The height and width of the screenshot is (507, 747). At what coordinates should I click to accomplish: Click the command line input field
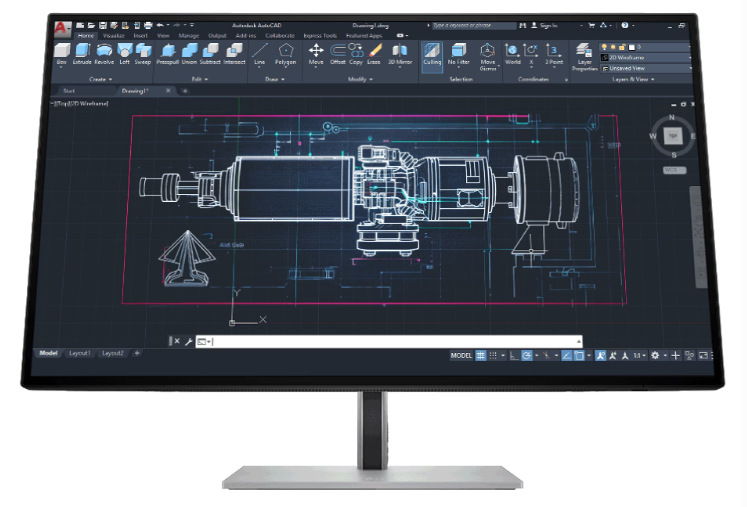(390, 342)
